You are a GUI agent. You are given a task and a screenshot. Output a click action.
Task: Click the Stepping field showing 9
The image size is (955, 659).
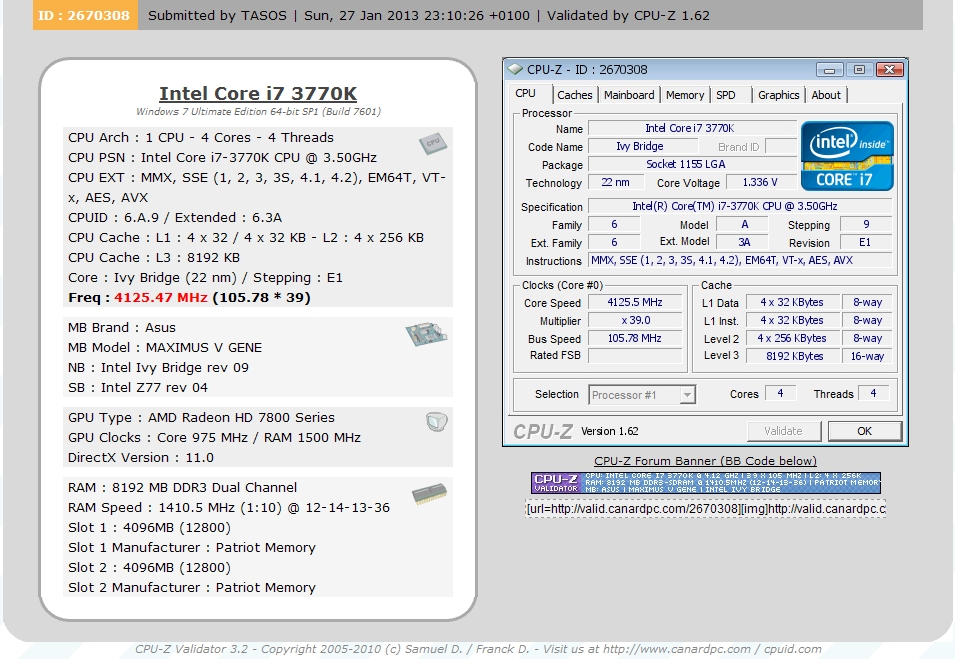[865, 225]
